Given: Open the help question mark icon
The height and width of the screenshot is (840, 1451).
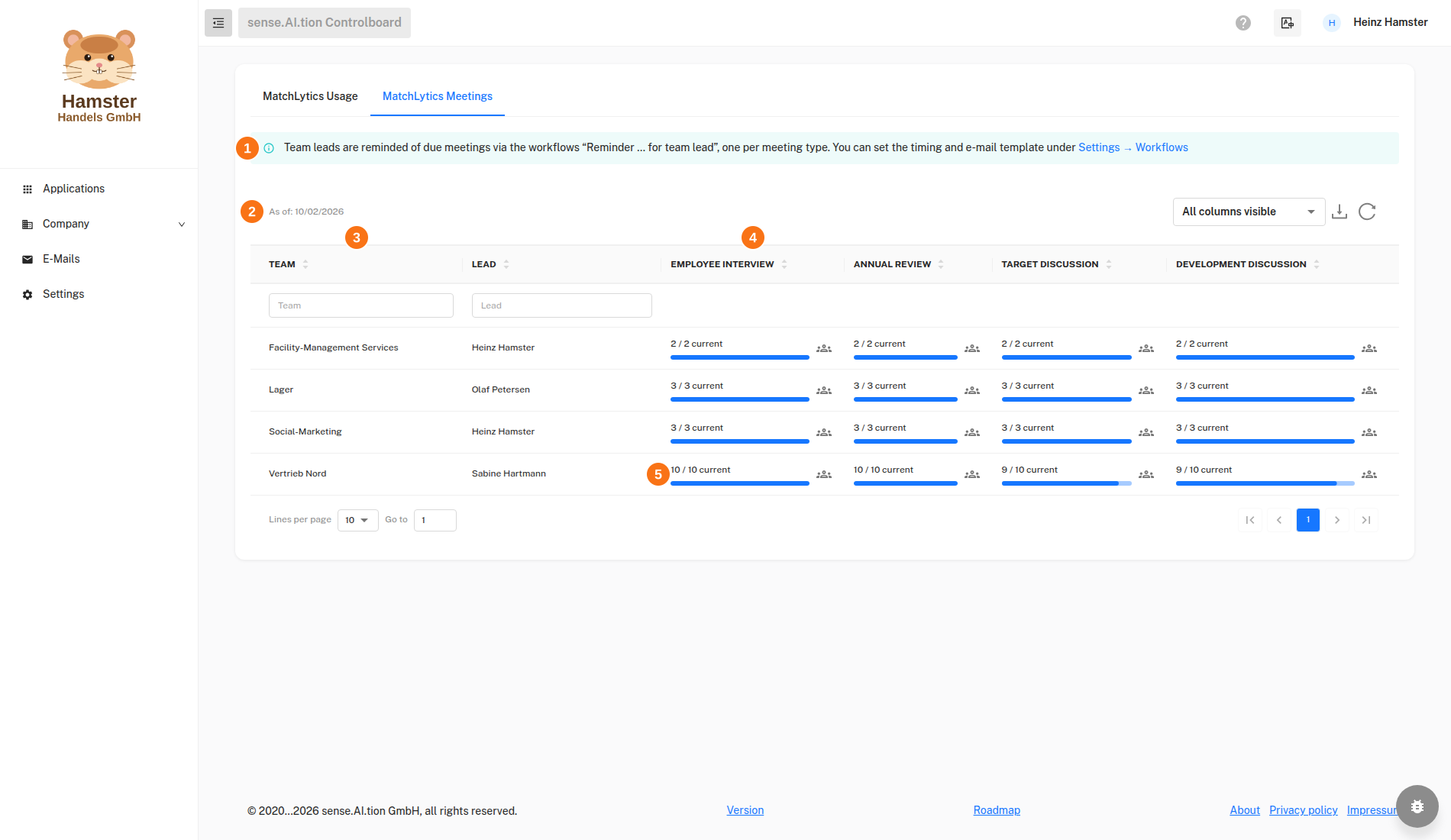Looking at the screenshot, I should [1243, 23].
